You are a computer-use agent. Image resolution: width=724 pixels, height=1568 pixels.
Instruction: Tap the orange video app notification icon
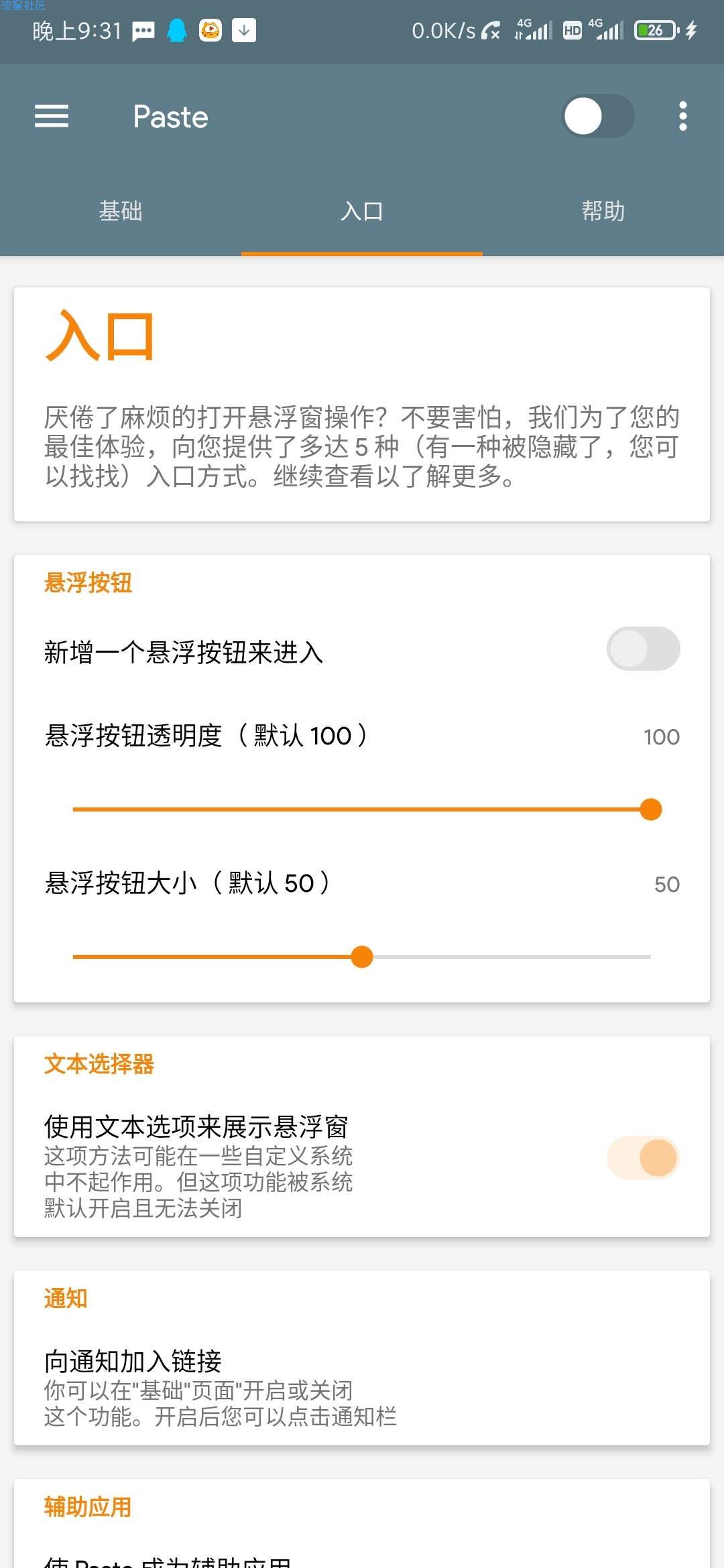coord(210,30)
